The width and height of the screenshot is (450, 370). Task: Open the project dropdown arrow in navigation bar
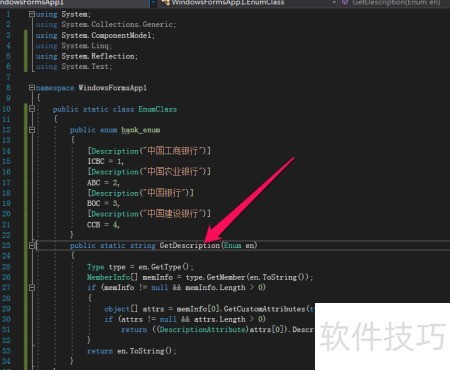coord(153,3)
